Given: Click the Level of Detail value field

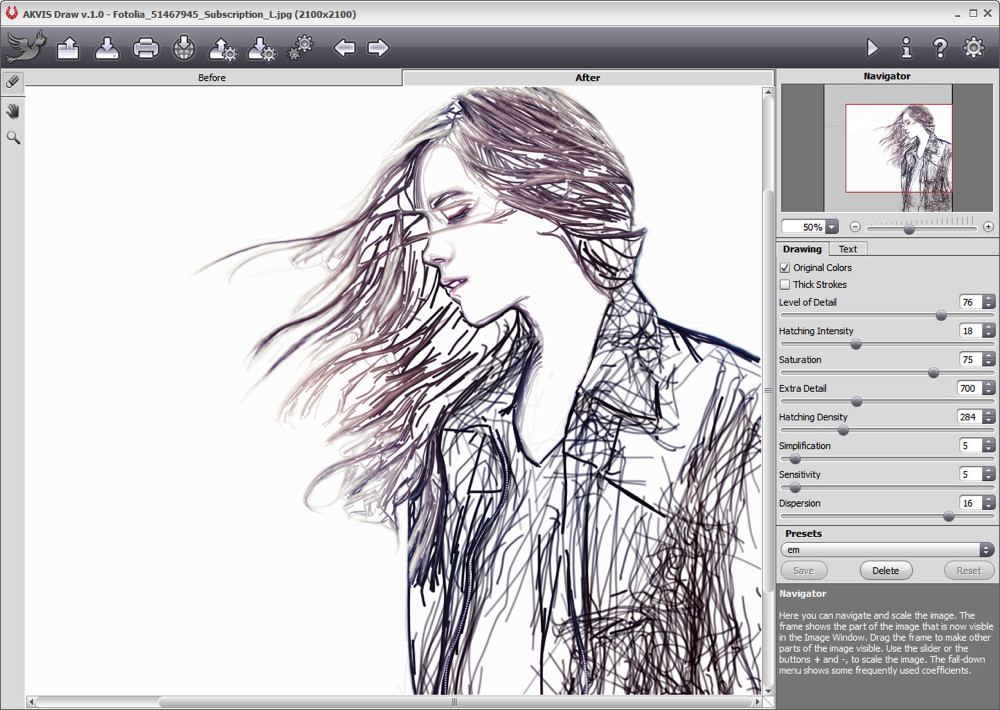Looking at the screenshot, I should (968, 302).
